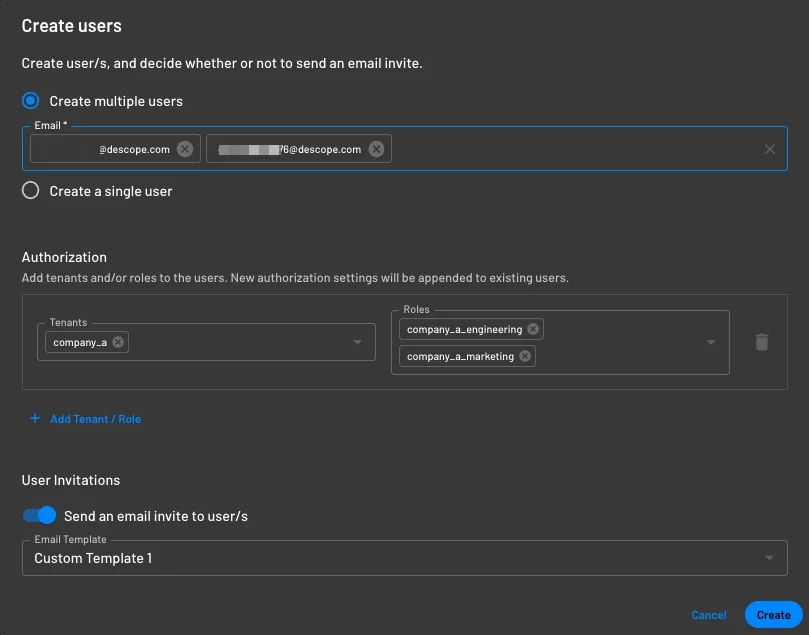The width and height of the screenshot is (809, 635).
Task: Click the Custom Template 1 value
Action: tap(93, 558)
